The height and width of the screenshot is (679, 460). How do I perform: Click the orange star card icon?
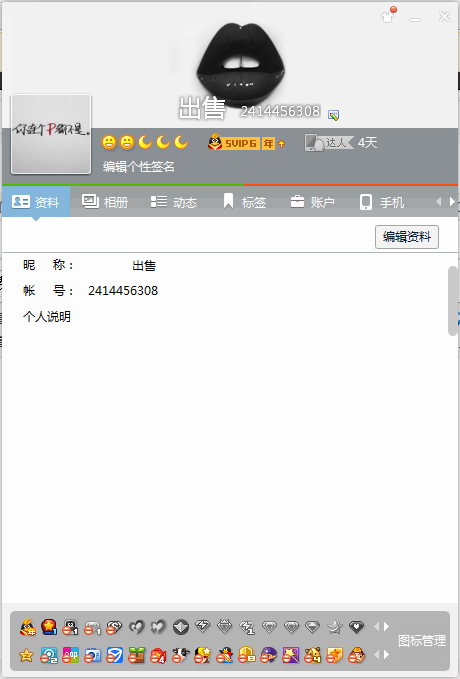click(334, 656)
